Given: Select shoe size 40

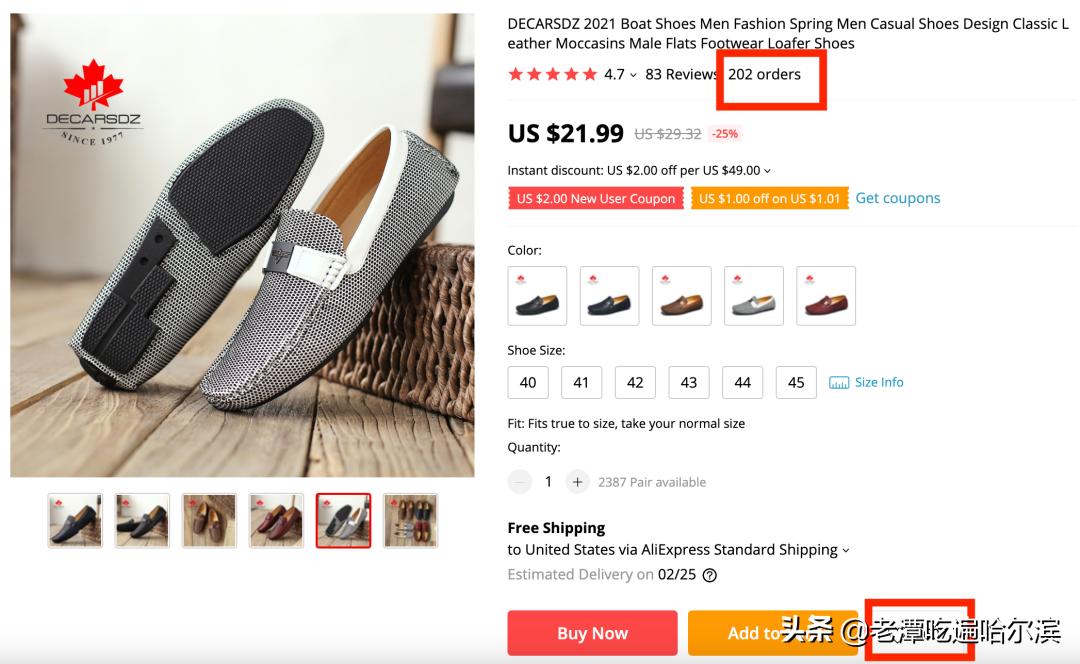Looking at the screenshot, I should click(528, 383).
